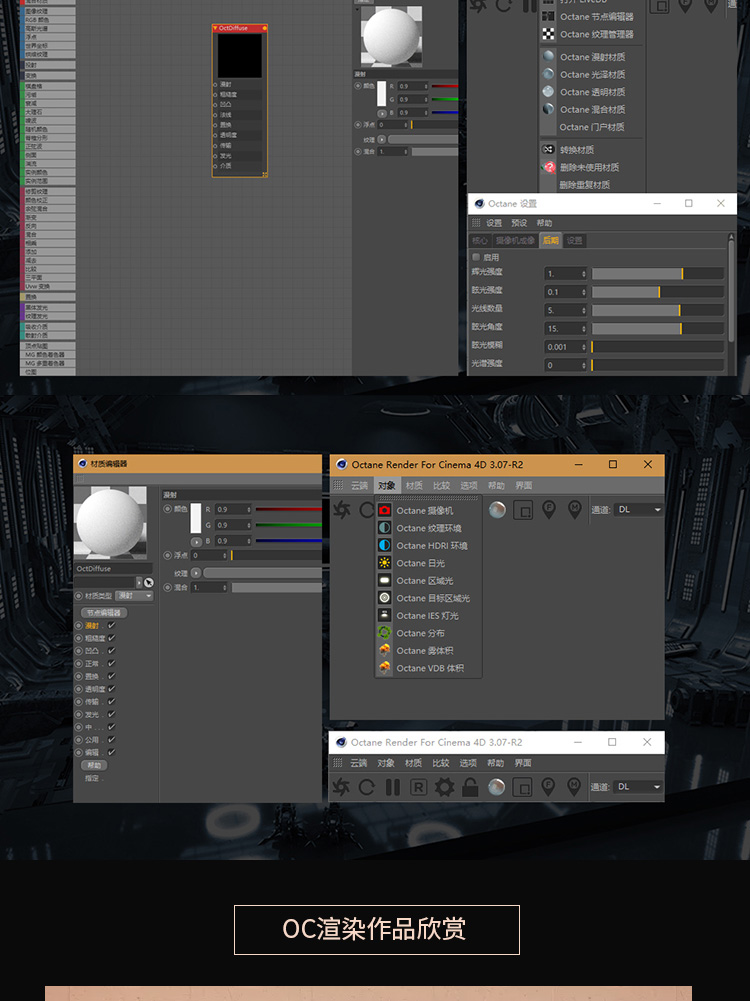Uncheck the 发光 channel checkbox
Viewport: 750px width, 1001px height.
[112, 714]
